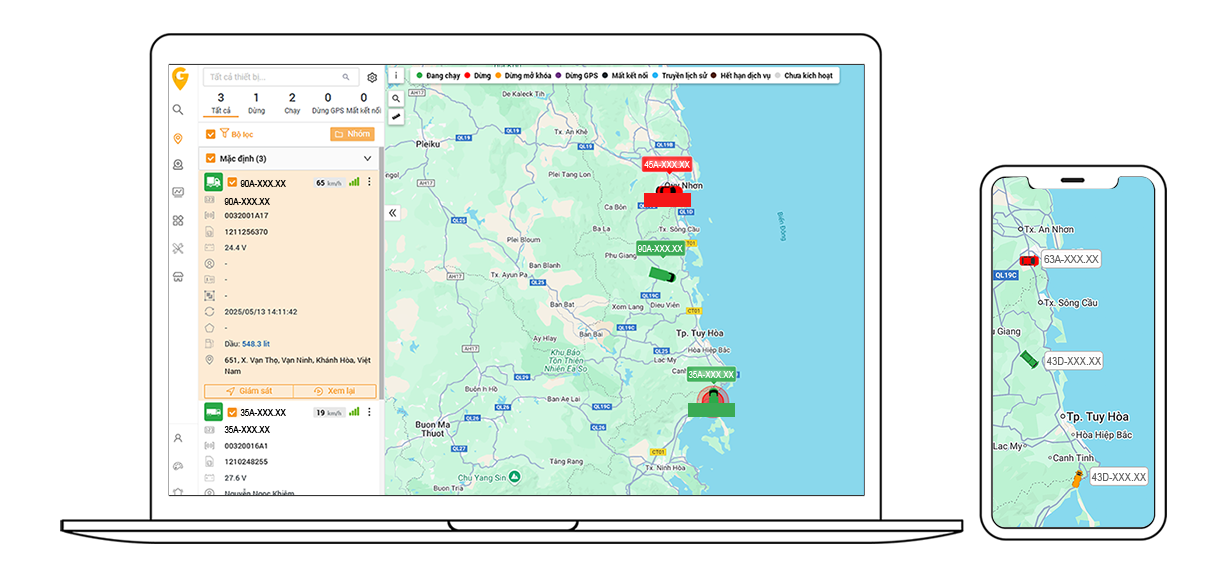This screenshot has width=1224, height=562.
Task: Uncheck the 35A-XXX.XX vehicle checkbox
Action: tap(232, 412)
